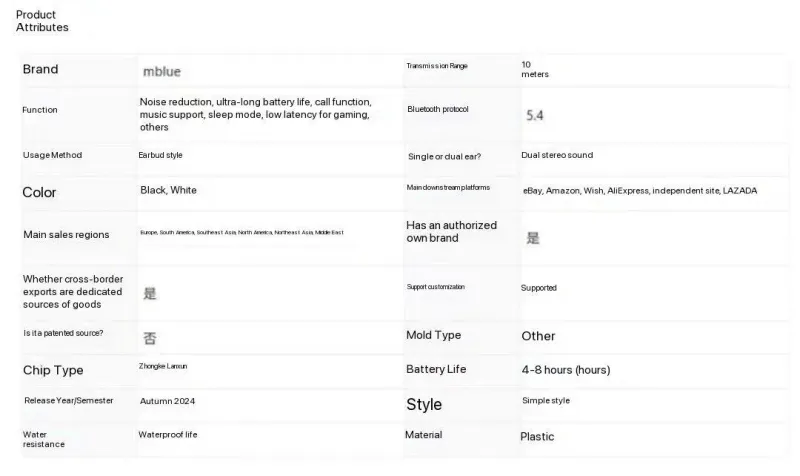Click the Main sales regions label
Screen dimensions: 800x476
click(66, 234)
